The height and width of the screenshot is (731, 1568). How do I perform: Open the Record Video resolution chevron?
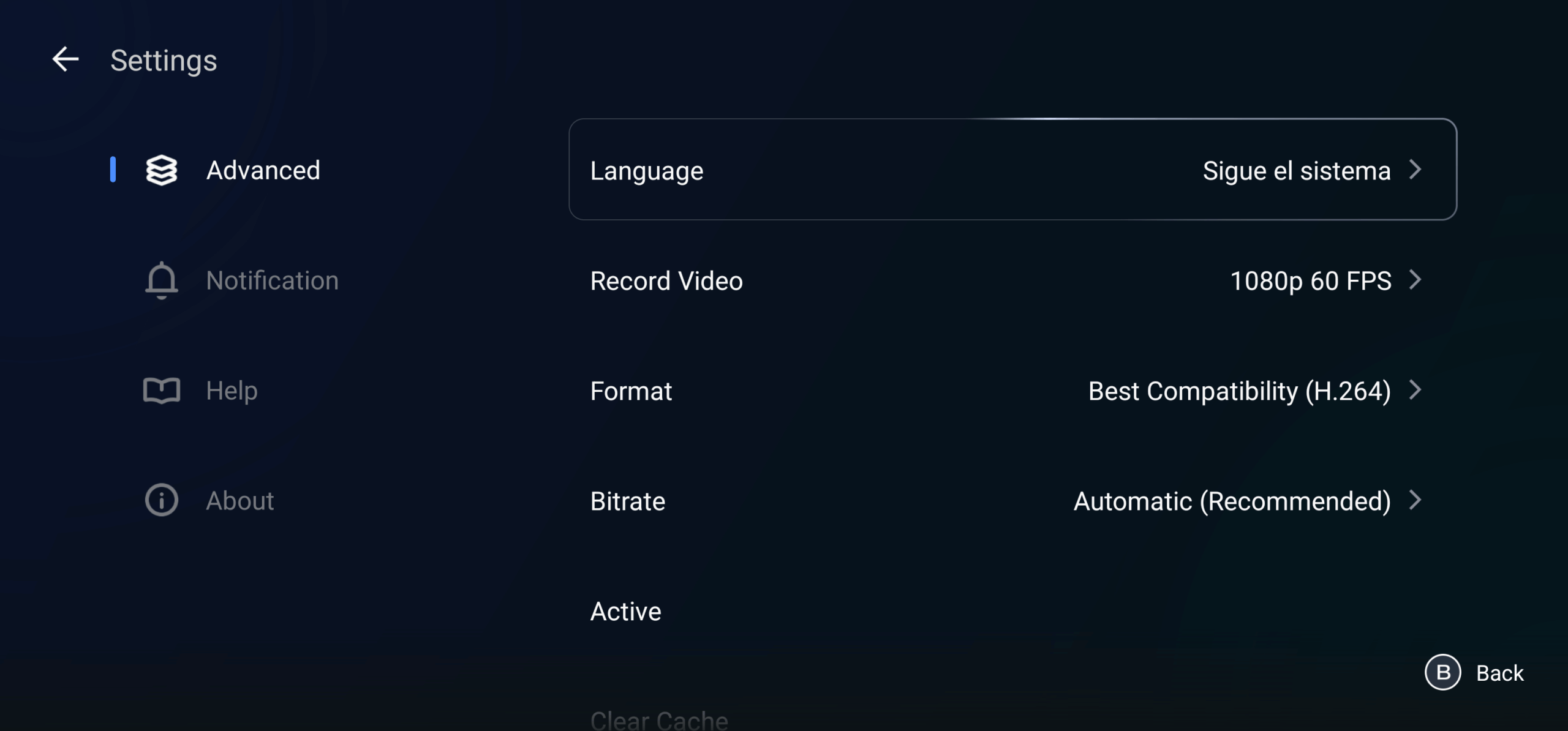tap(1416, 280)
